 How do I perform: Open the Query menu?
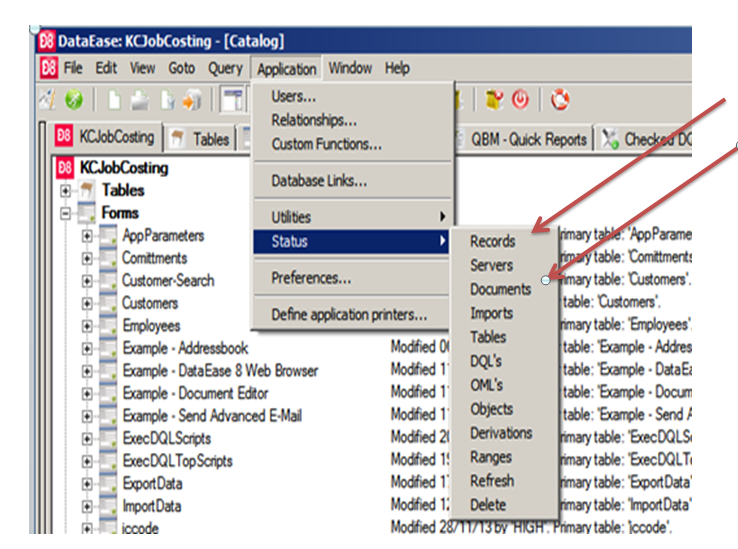tap(225, 69)
